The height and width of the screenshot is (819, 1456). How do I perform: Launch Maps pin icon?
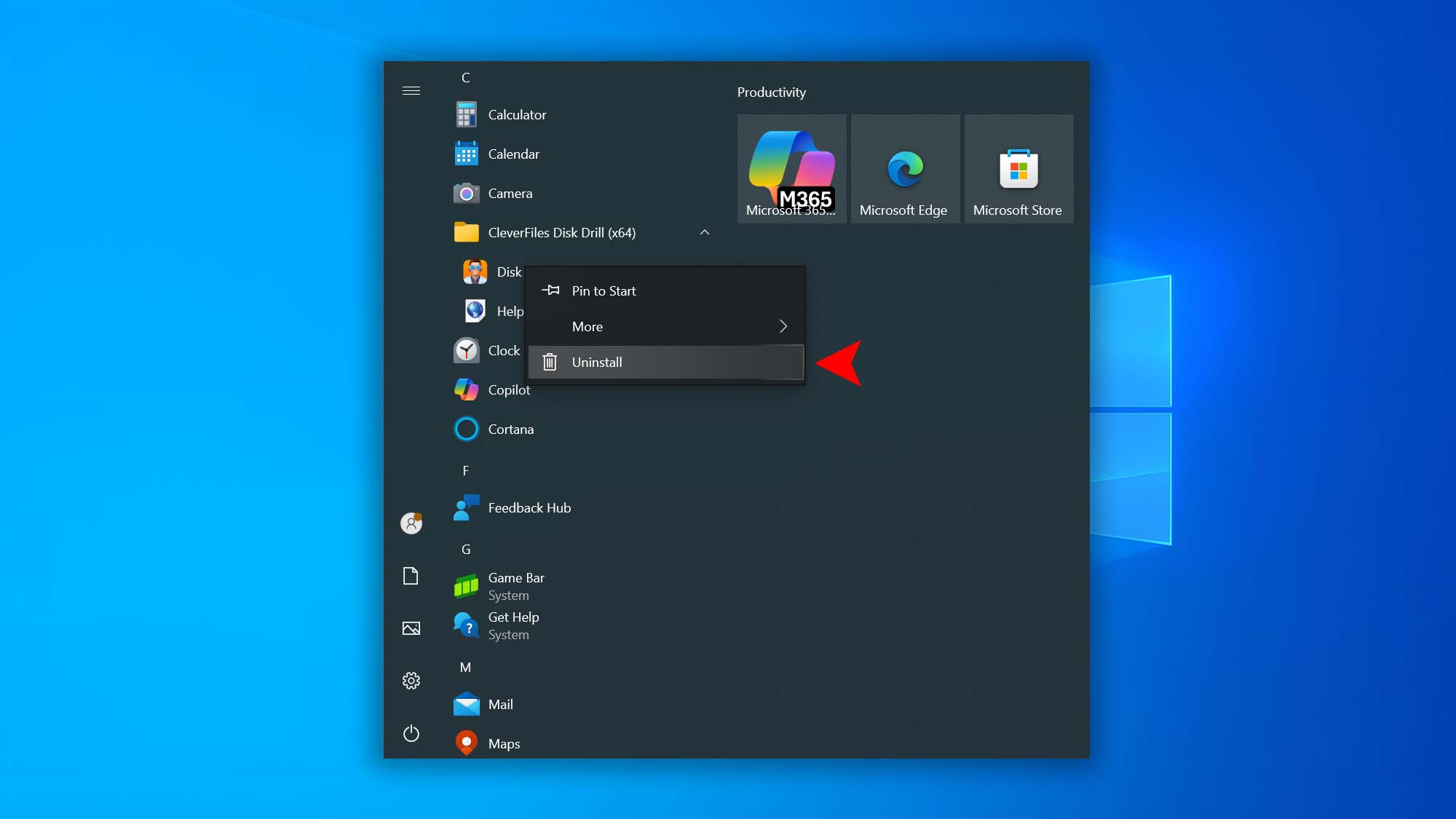466,743
